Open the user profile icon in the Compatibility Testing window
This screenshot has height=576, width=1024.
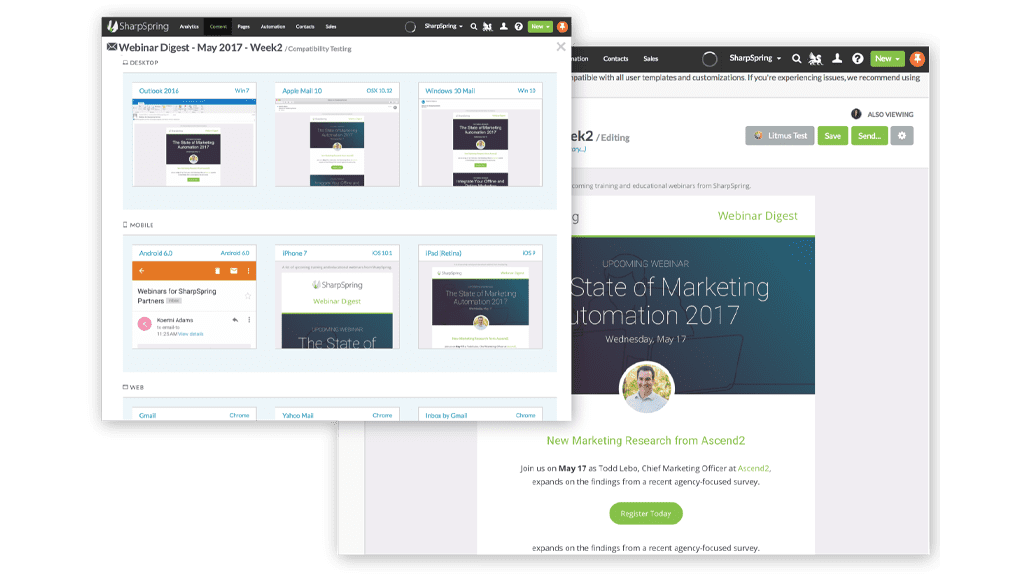[x=504, y=27]
